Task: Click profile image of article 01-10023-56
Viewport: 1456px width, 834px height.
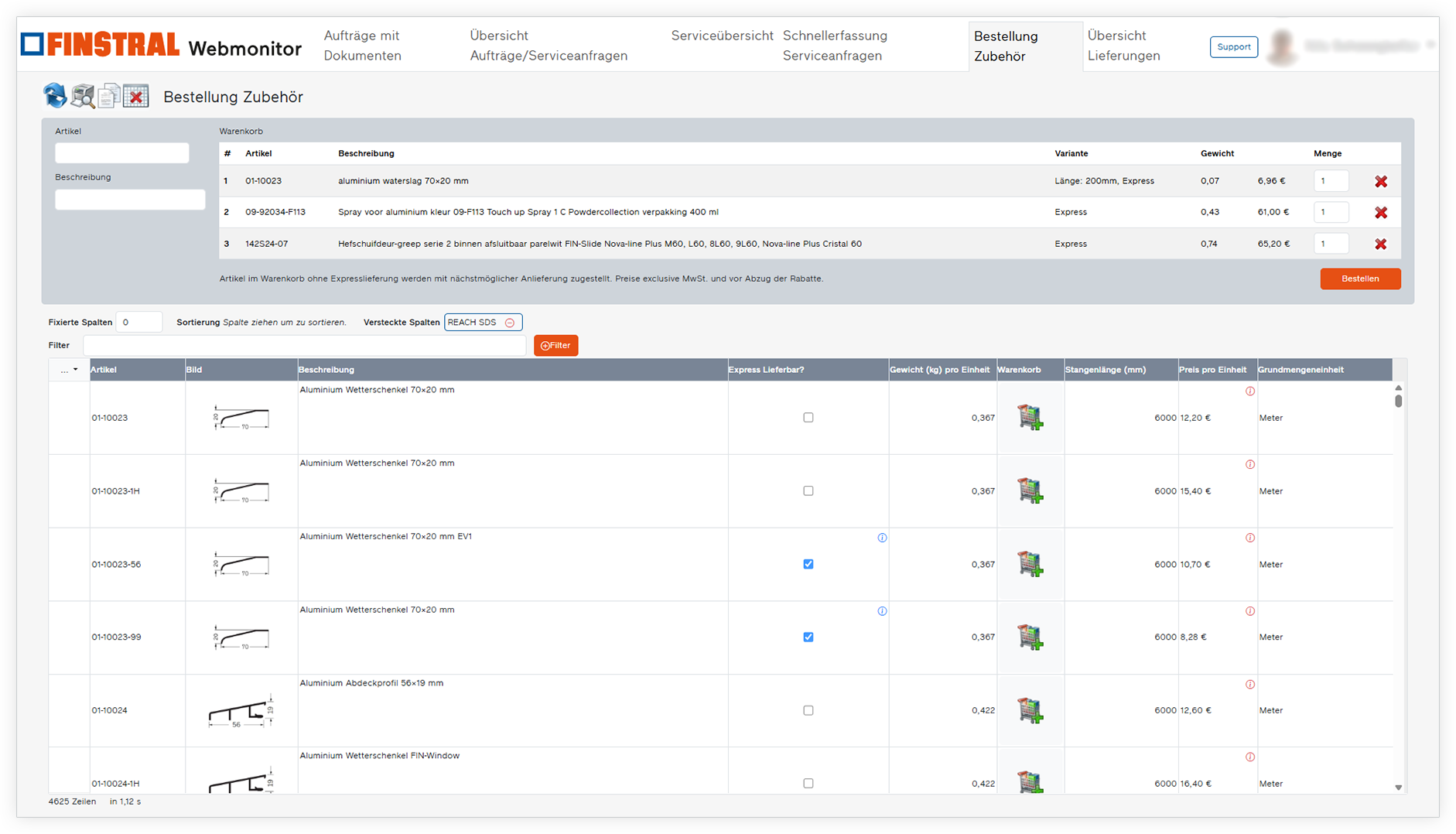Action: coord(241,565)
